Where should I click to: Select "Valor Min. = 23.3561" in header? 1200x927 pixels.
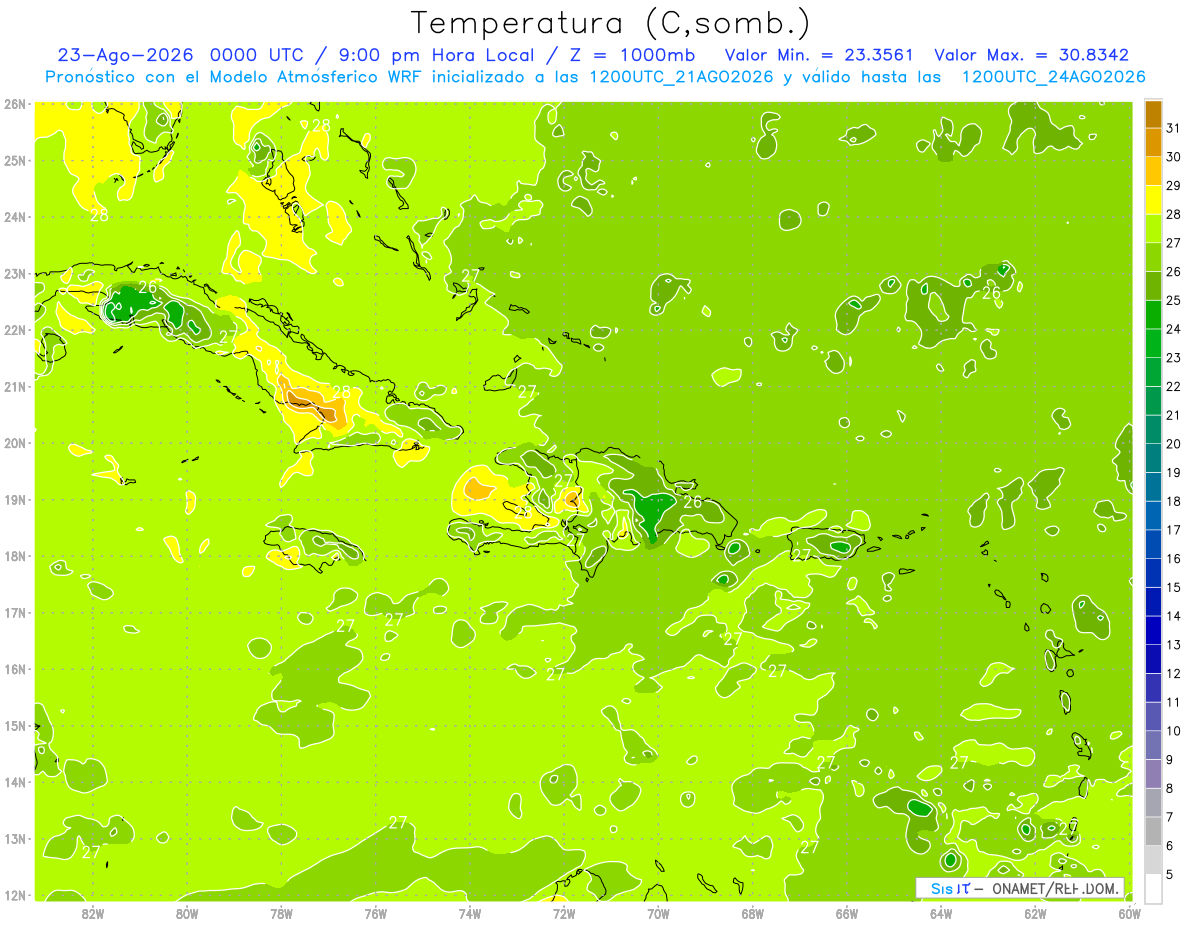tap(819, 55)
